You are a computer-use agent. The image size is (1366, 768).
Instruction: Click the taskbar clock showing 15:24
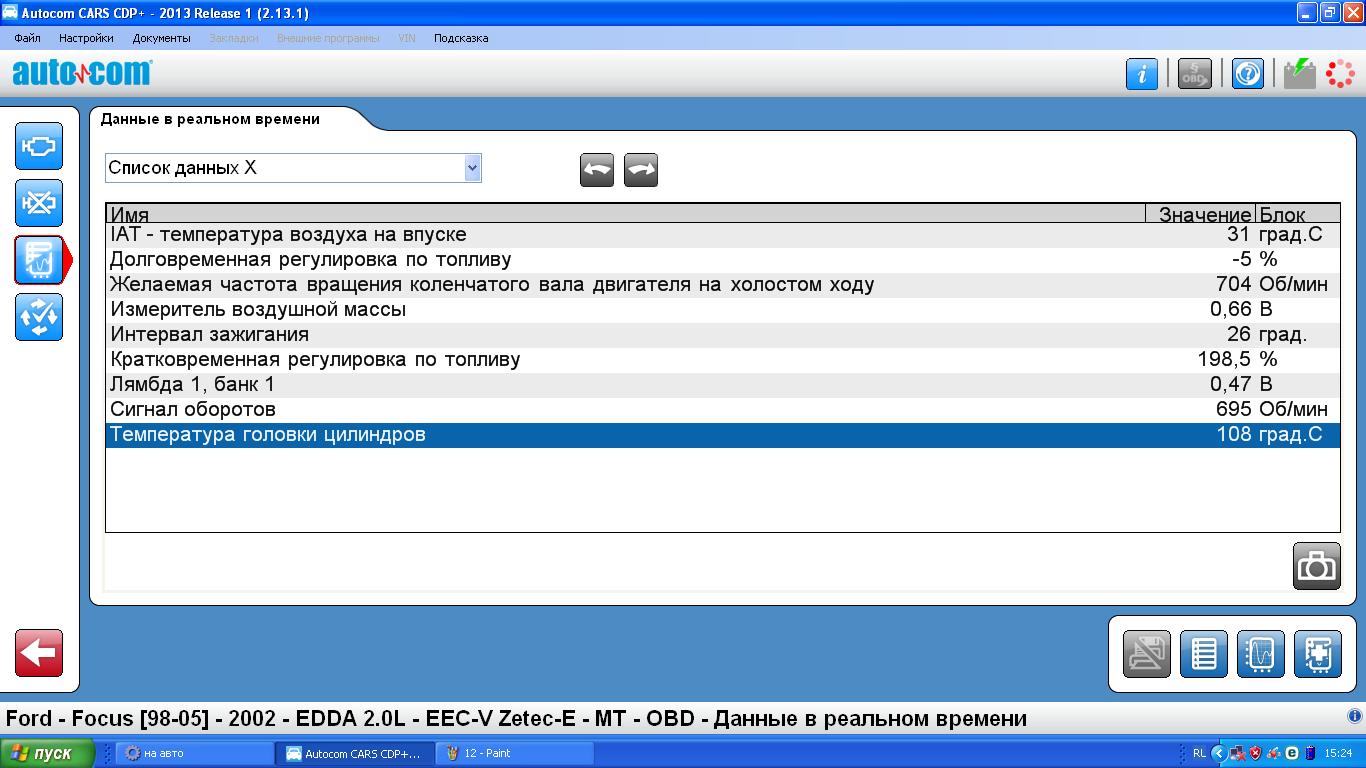coord(1338,753)
